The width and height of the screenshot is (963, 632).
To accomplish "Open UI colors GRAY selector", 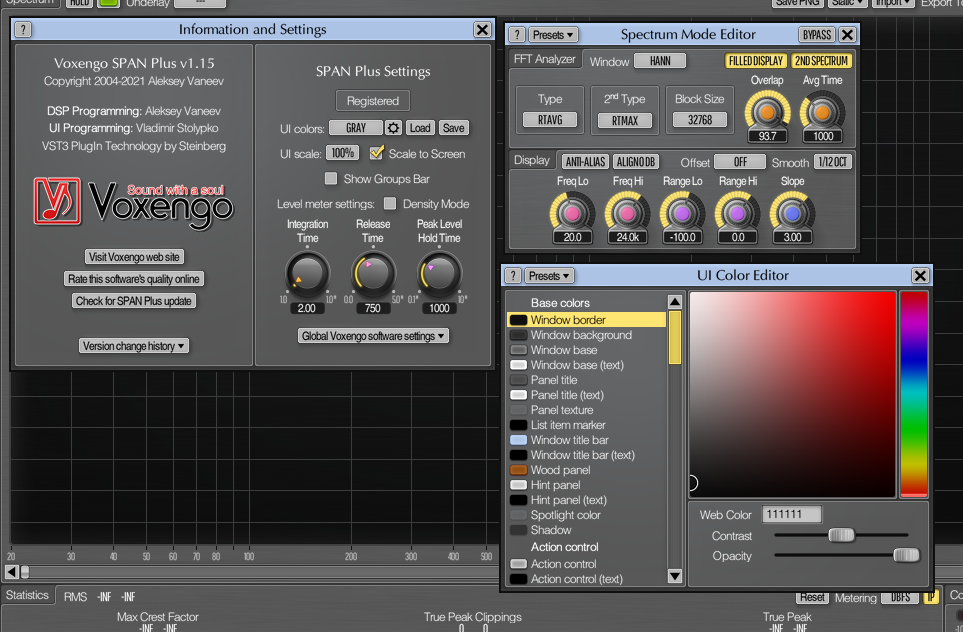I will tap(356, 128).
